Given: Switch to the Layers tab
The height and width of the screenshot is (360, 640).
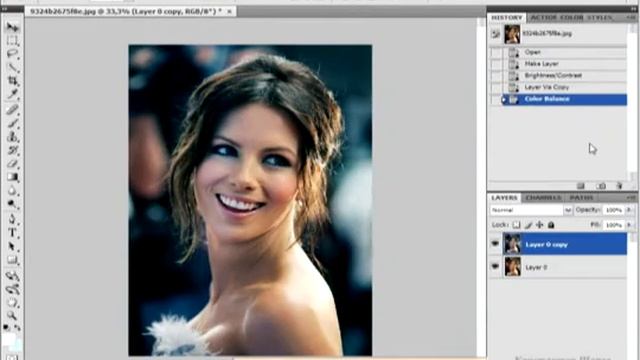Looking at the screenshot, I should (504, 198).
